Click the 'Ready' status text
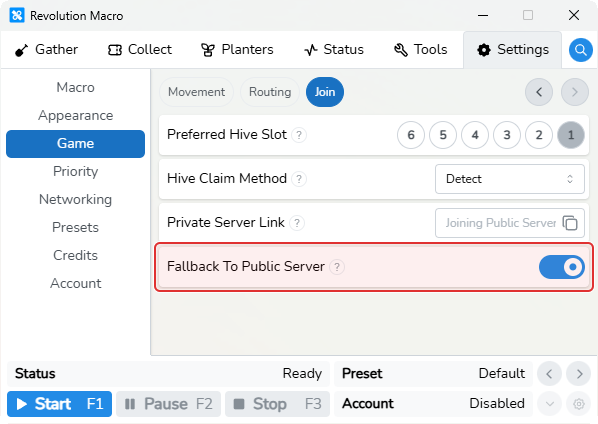Screen dimensions: 598x424 click(x=302, y=374)
